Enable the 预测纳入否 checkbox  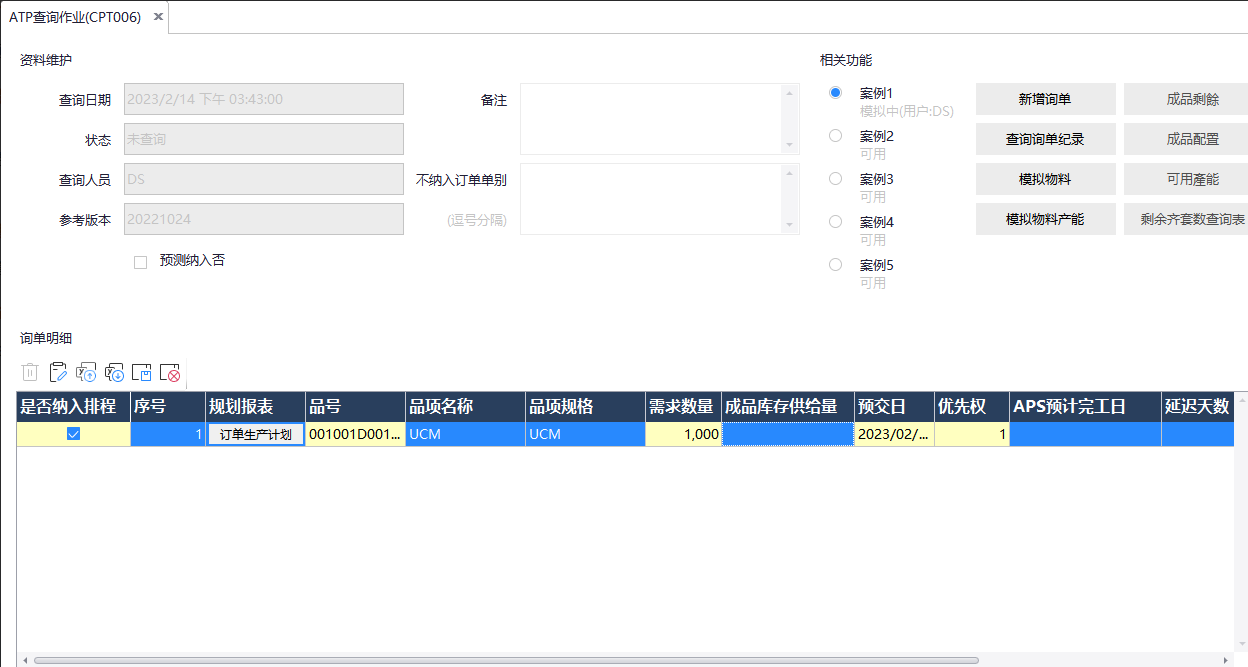click(141, 262)
